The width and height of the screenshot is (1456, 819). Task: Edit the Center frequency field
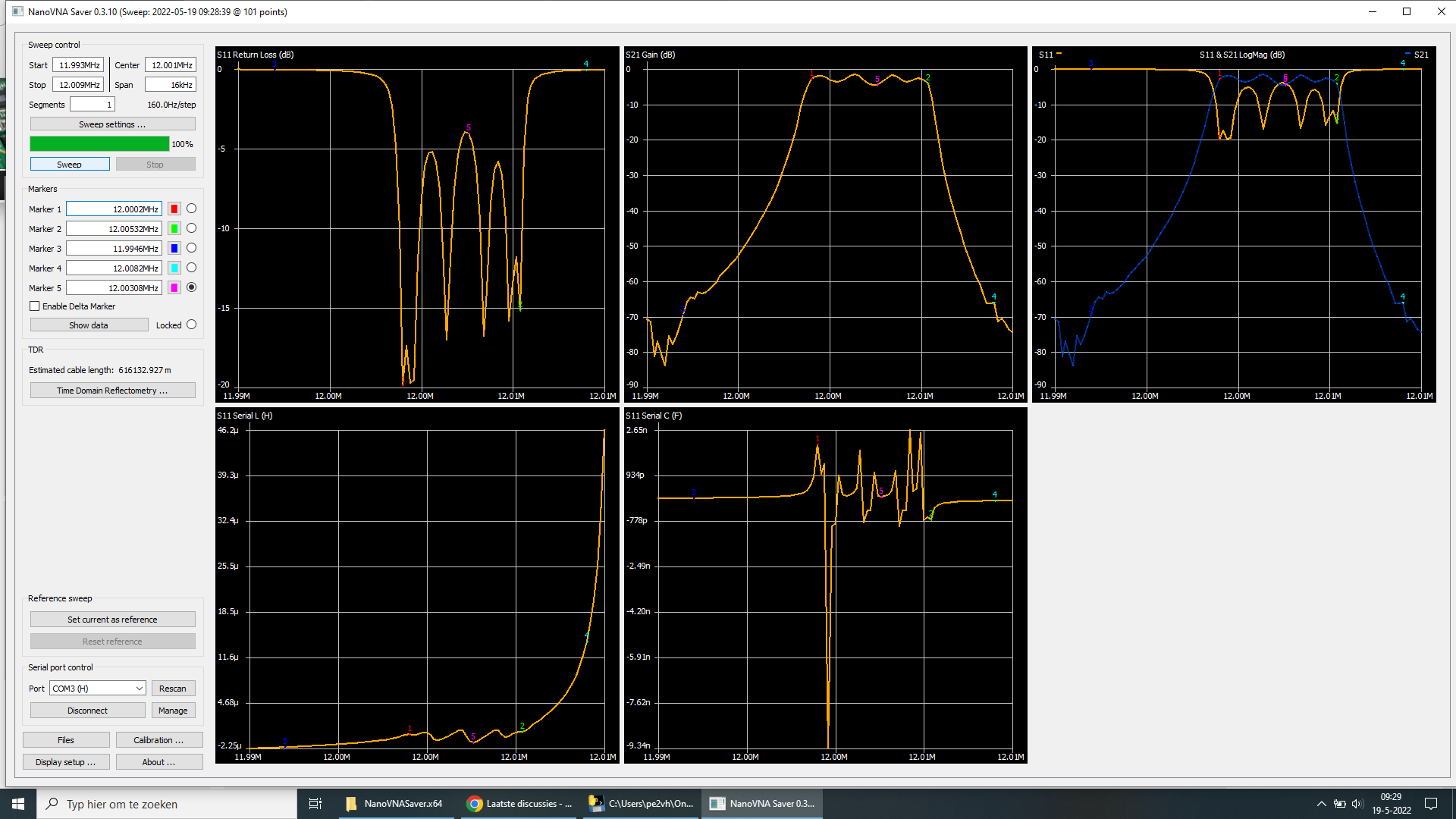coord(171,65)
